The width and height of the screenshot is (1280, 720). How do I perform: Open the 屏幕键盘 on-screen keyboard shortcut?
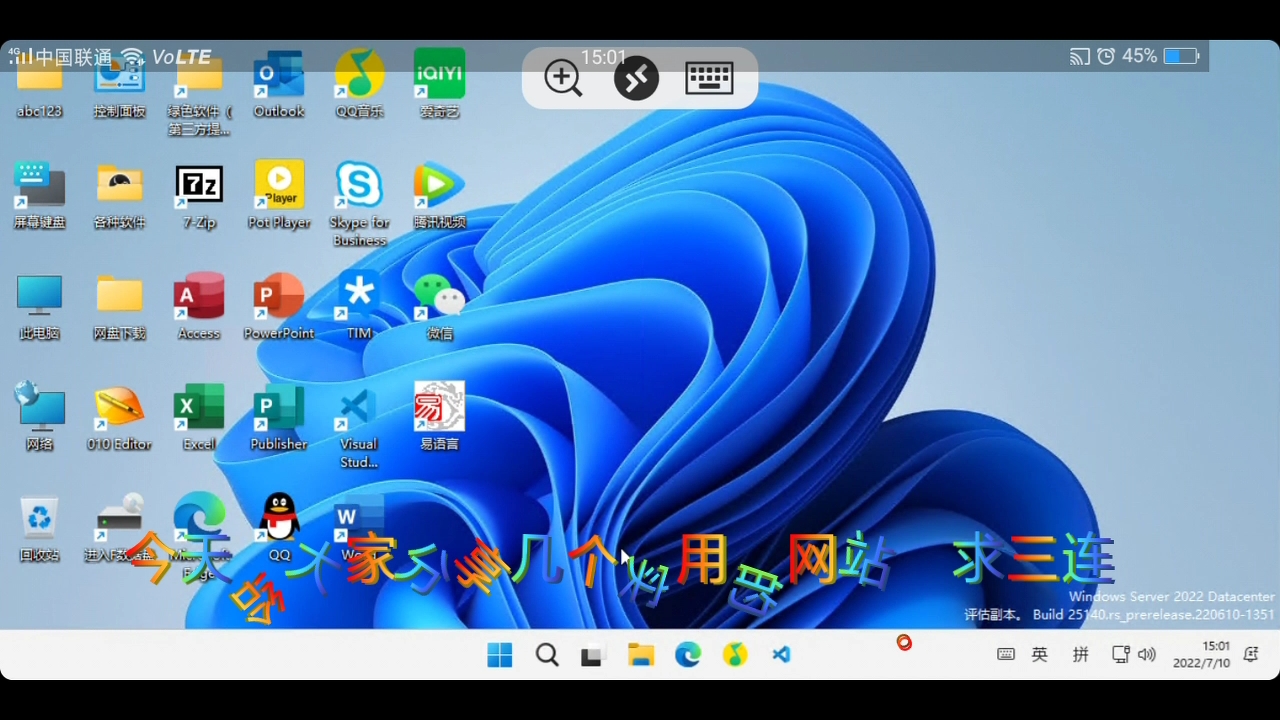(x=40, y=195)
